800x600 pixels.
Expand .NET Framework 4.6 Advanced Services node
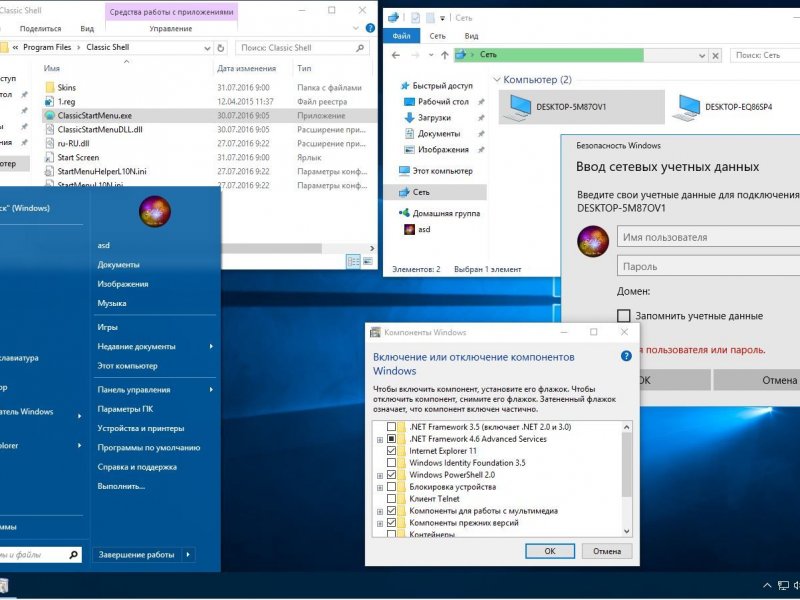(380, 439)
